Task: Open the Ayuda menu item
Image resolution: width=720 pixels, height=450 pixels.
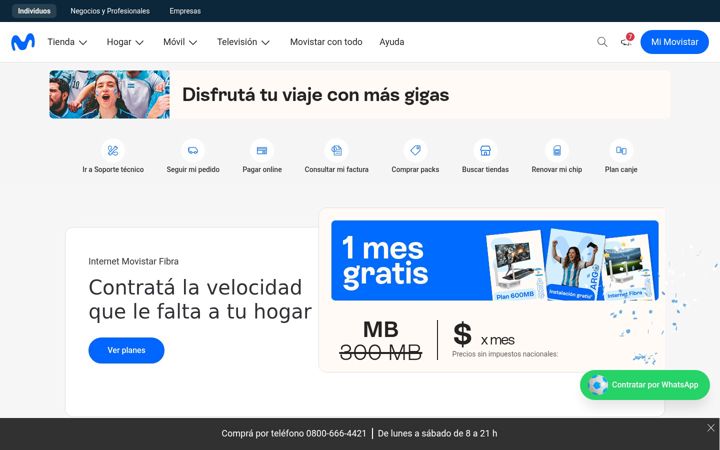Action: pos(392,42)
